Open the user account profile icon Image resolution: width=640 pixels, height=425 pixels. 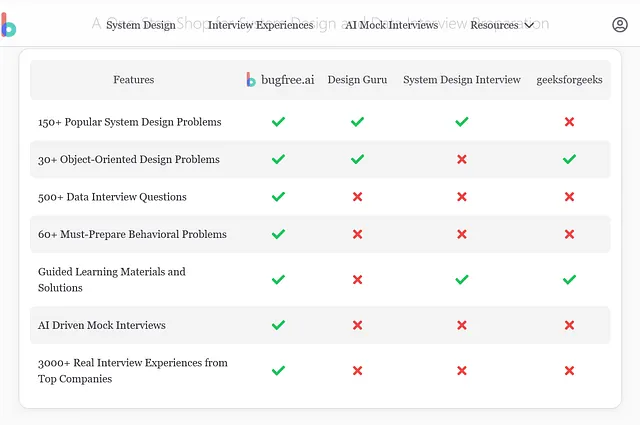coord(620,25)
